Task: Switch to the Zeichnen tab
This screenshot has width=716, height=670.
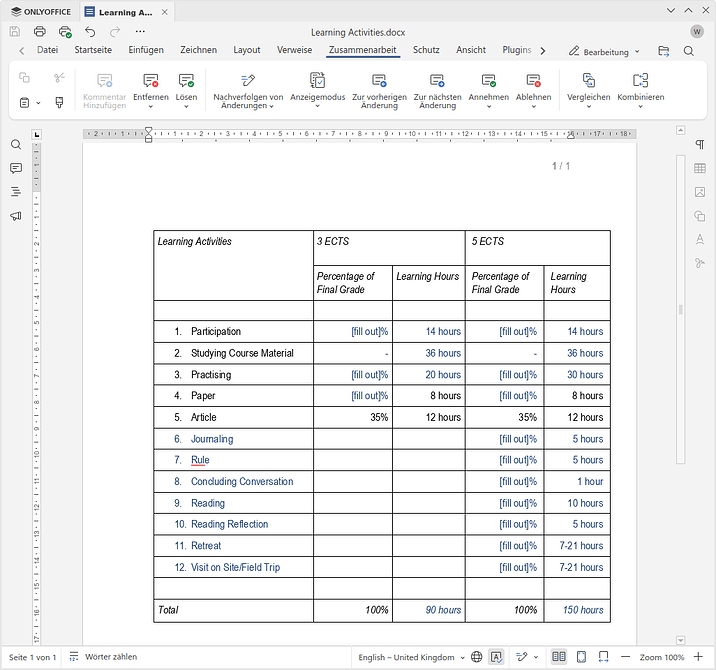Action: click(x=199, y=50)
